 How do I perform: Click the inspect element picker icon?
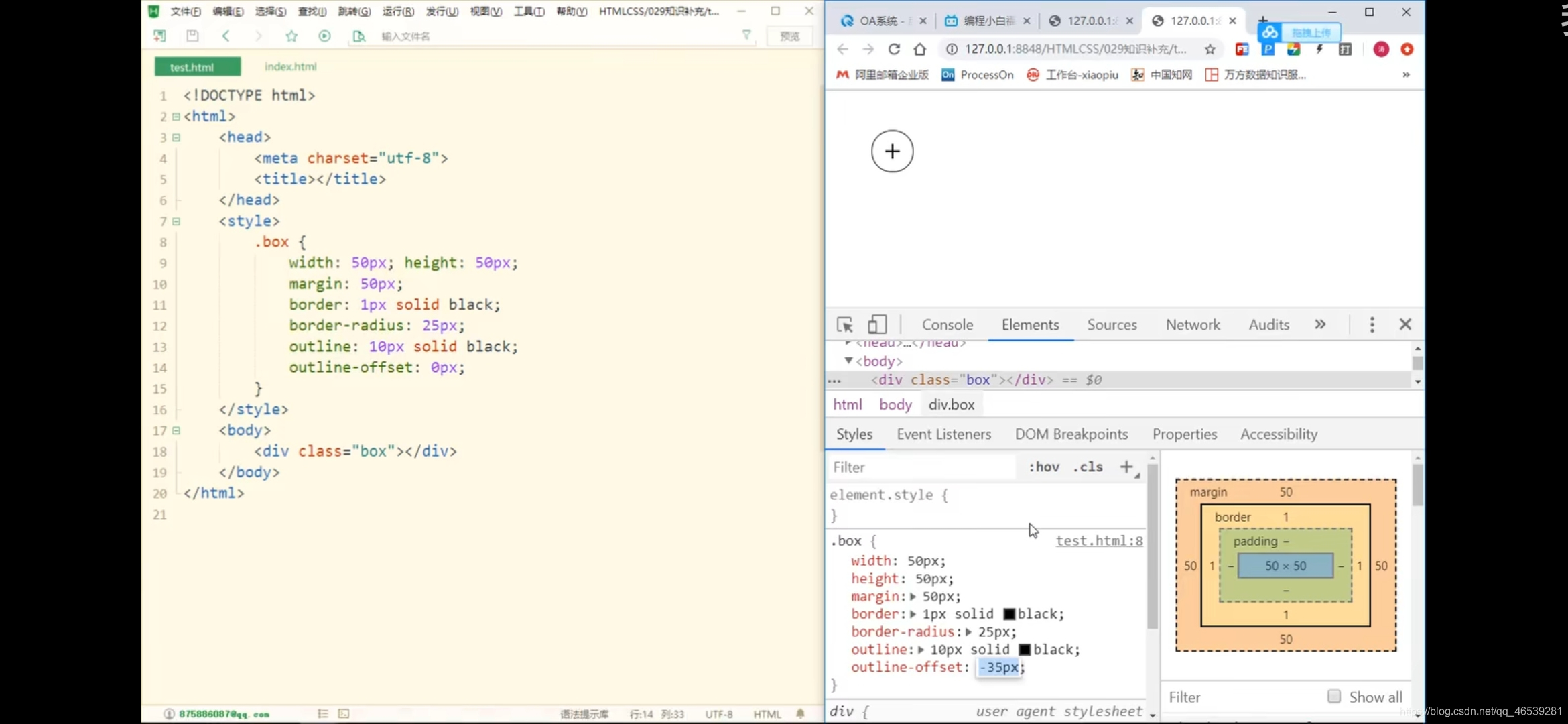tap(844, 325)
